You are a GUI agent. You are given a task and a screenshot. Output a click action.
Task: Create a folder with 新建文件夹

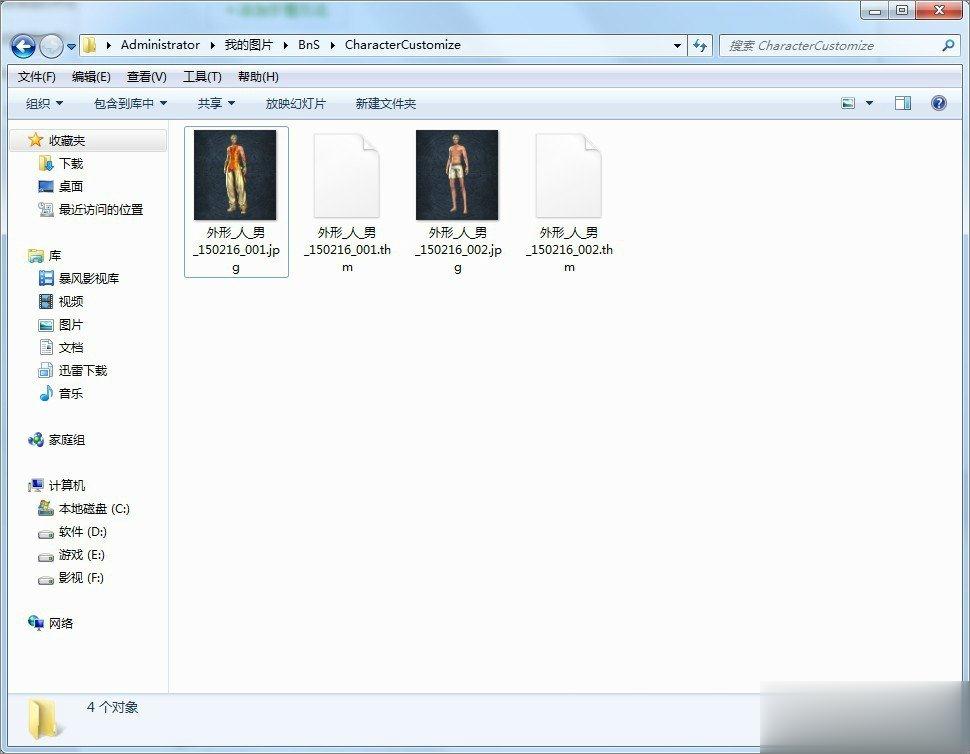[385, 103]
